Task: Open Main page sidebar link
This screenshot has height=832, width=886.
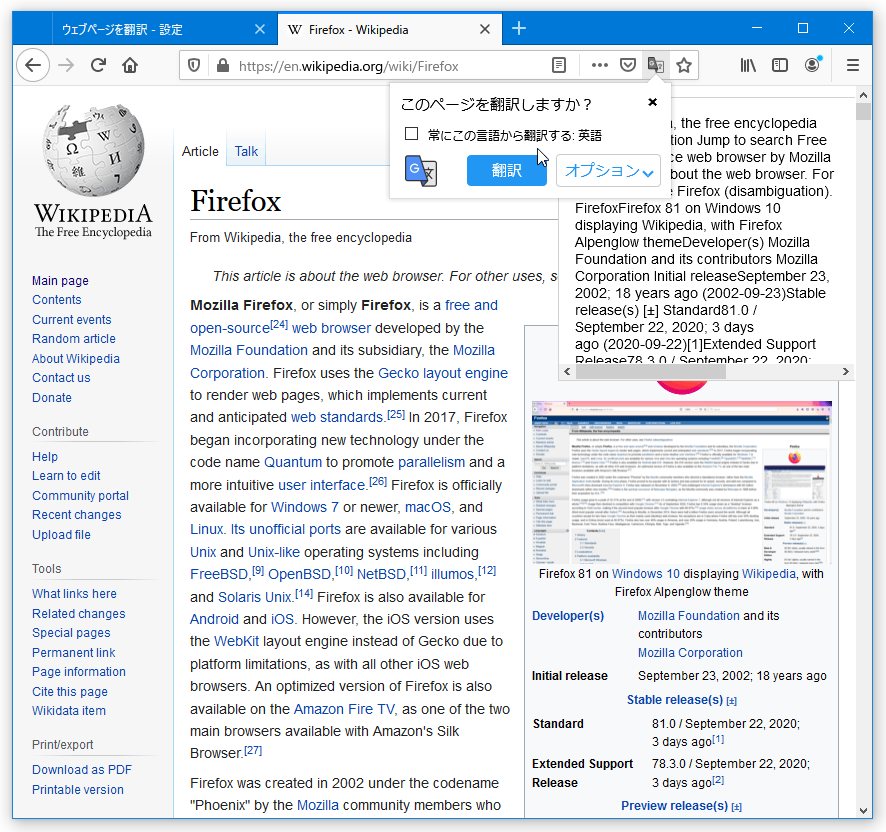Action: point(60,281)
